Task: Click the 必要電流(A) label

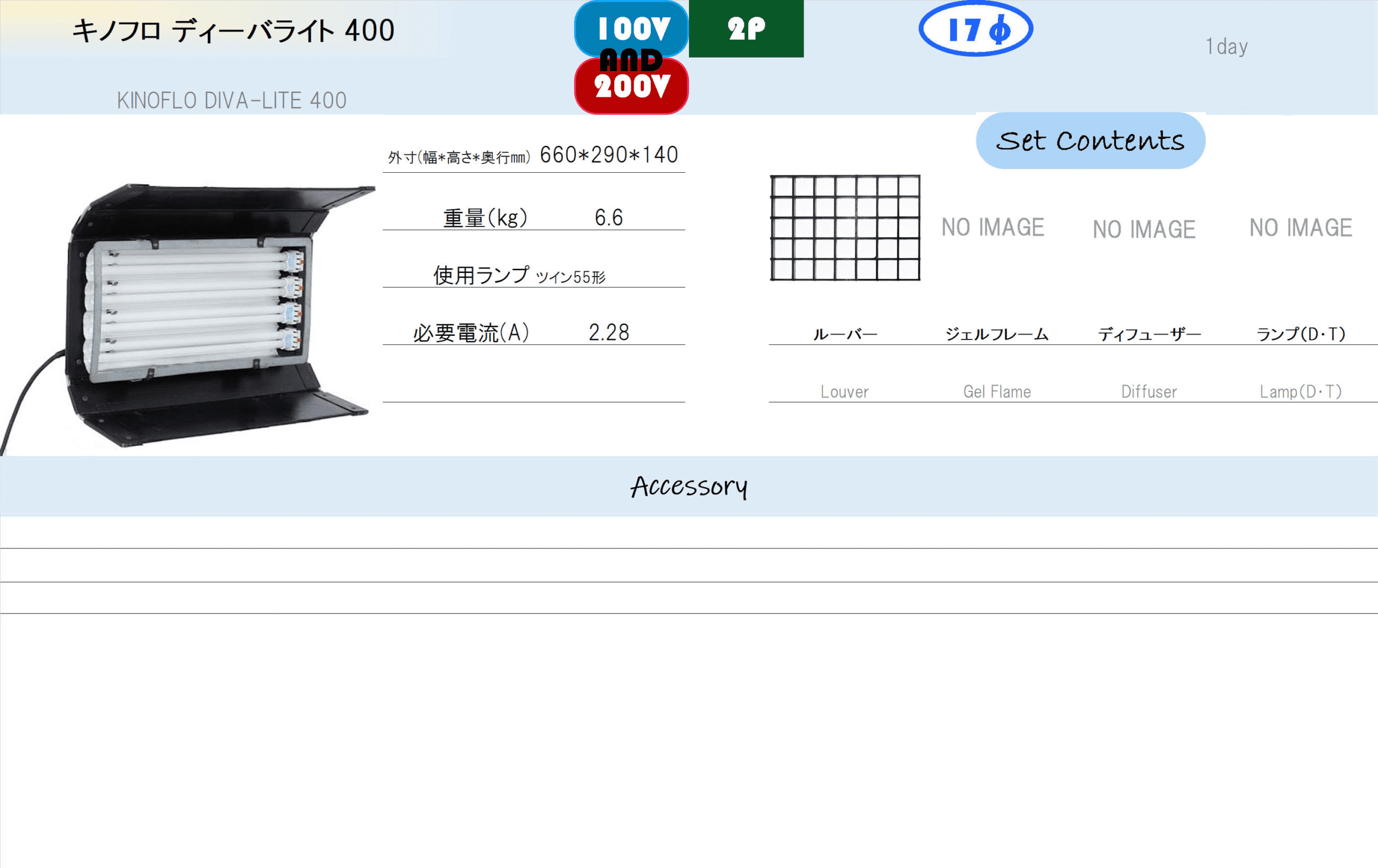Action: click(x=471, y=333)
